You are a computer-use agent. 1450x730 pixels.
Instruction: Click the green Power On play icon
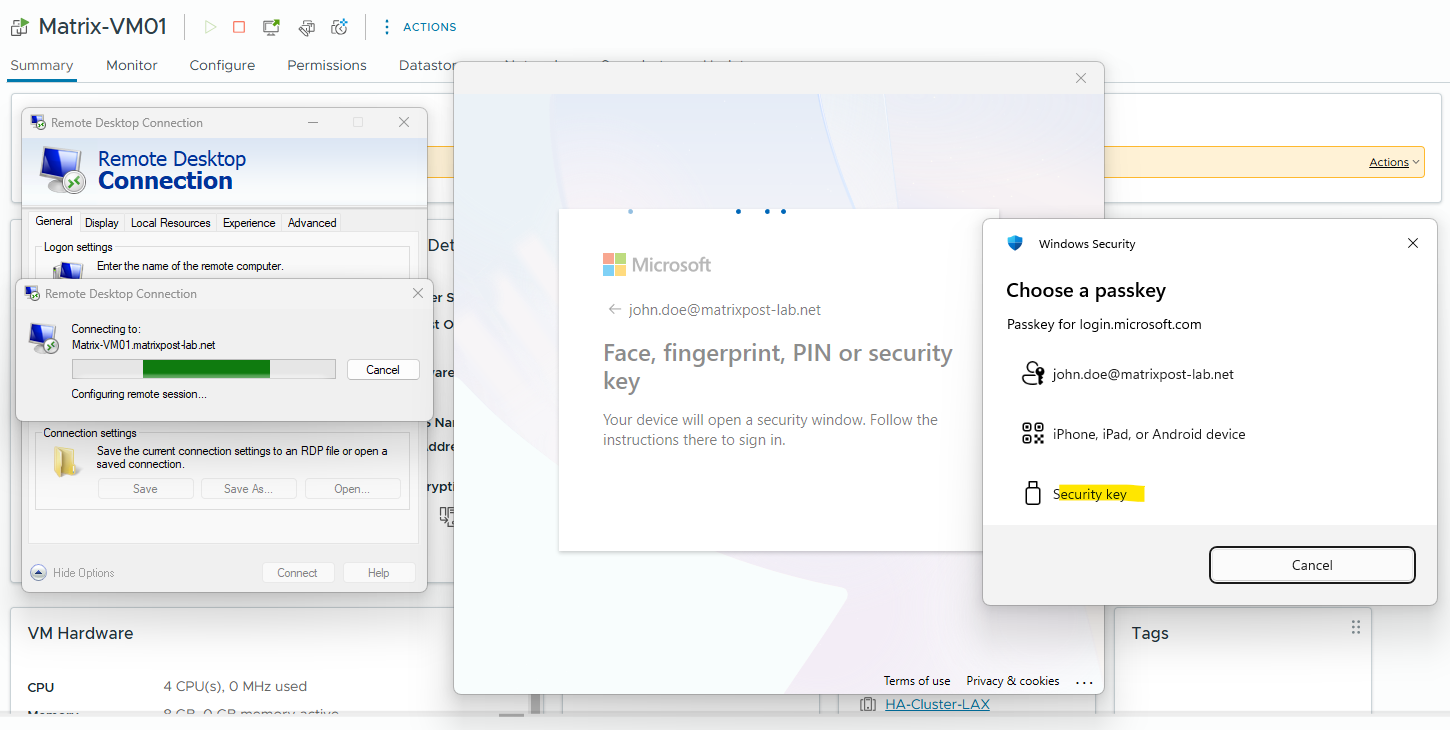point(210,27)
